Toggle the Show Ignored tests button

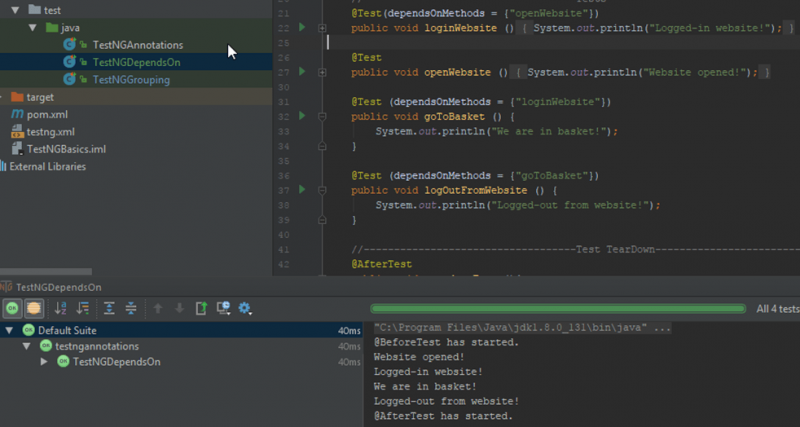33,308
